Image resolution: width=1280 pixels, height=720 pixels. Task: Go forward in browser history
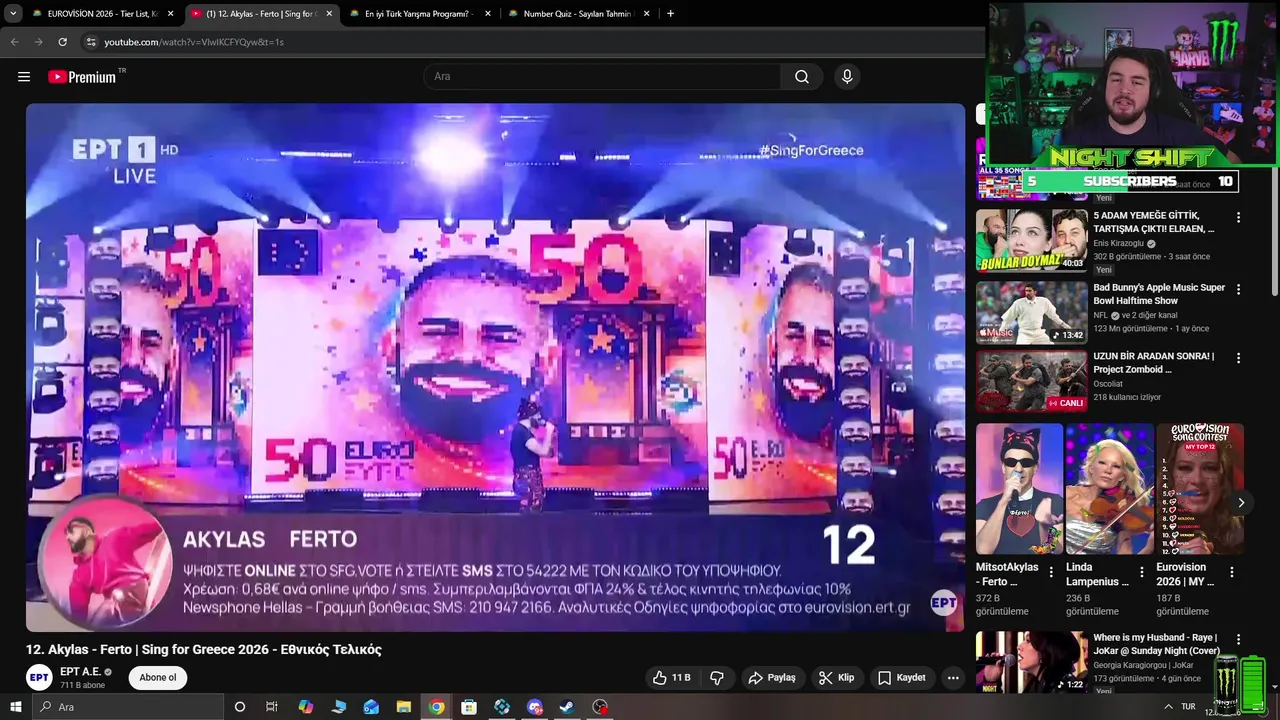[38, 42]
